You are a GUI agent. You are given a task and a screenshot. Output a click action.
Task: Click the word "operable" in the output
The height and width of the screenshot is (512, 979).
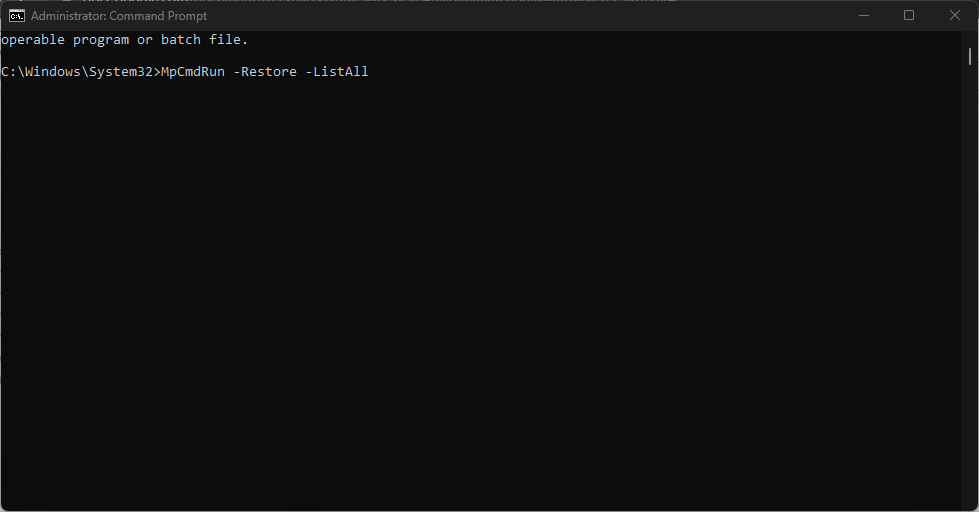(32, 40)
